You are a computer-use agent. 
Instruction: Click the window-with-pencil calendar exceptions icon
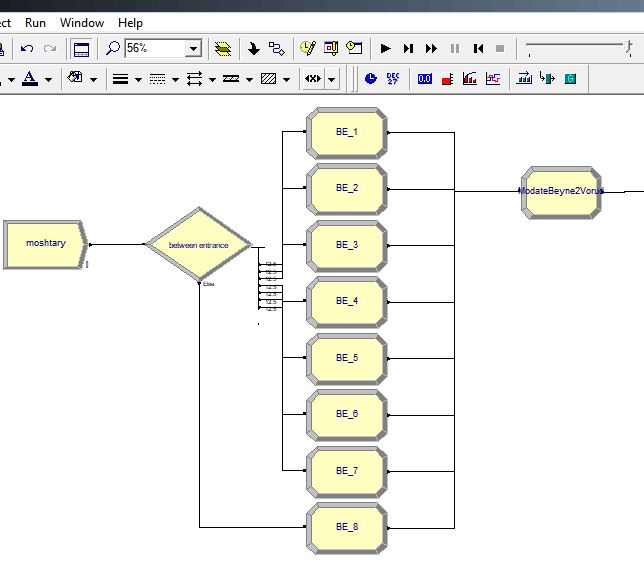pyautogui.click(x=331, y=48)
